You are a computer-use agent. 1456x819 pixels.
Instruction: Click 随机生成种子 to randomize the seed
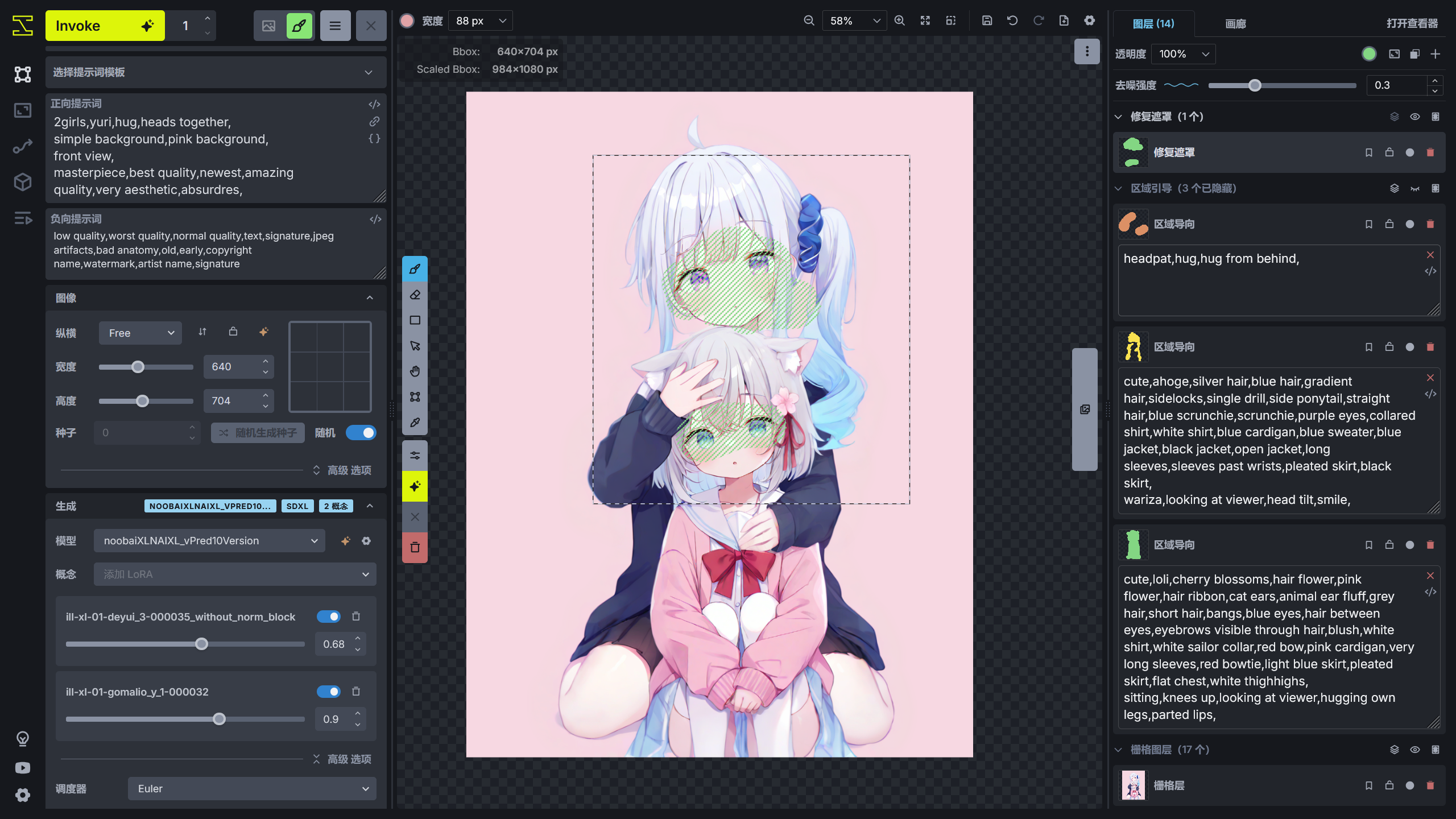(x=257, y=433)
